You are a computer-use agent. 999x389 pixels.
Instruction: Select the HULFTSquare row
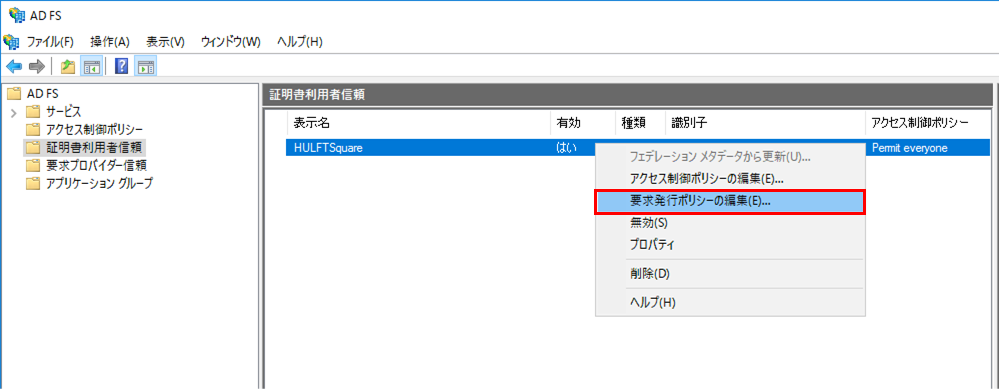click(638, 148)
